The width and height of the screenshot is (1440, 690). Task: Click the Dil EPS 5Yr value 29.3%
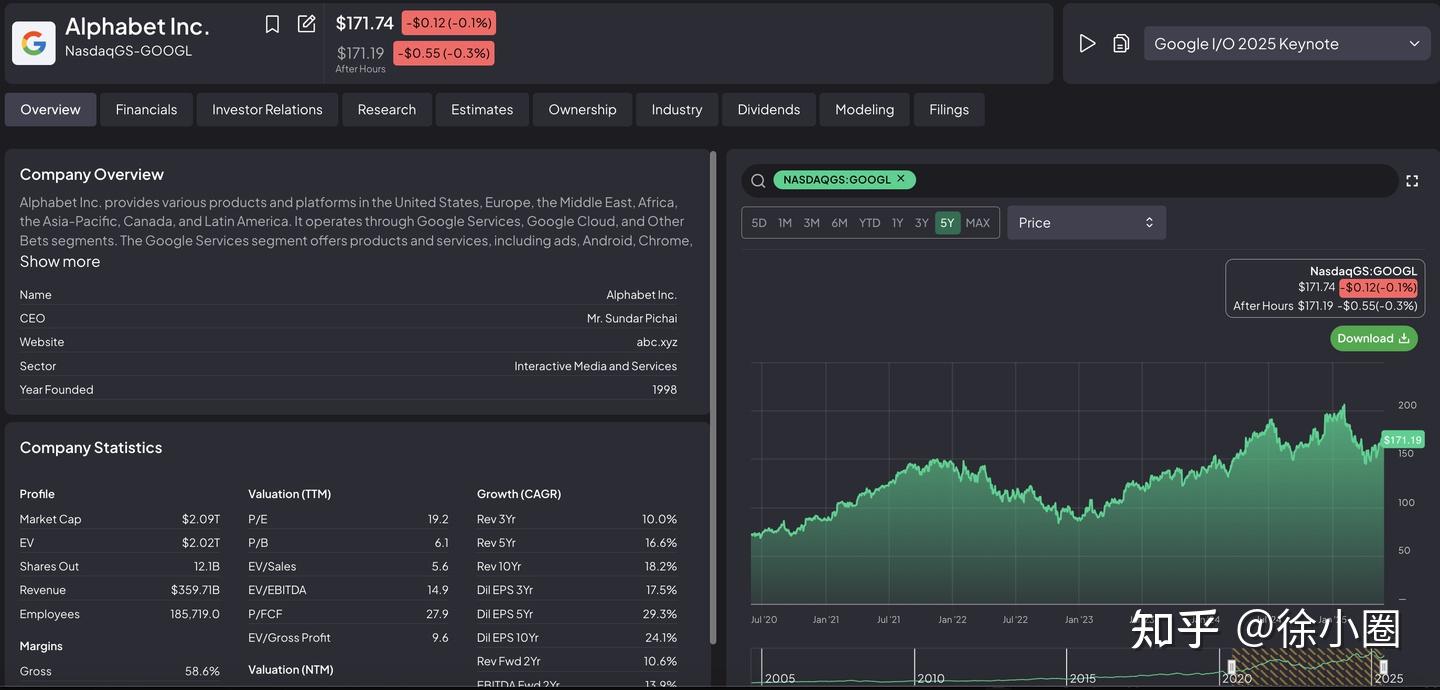click(x=660, y=614)
